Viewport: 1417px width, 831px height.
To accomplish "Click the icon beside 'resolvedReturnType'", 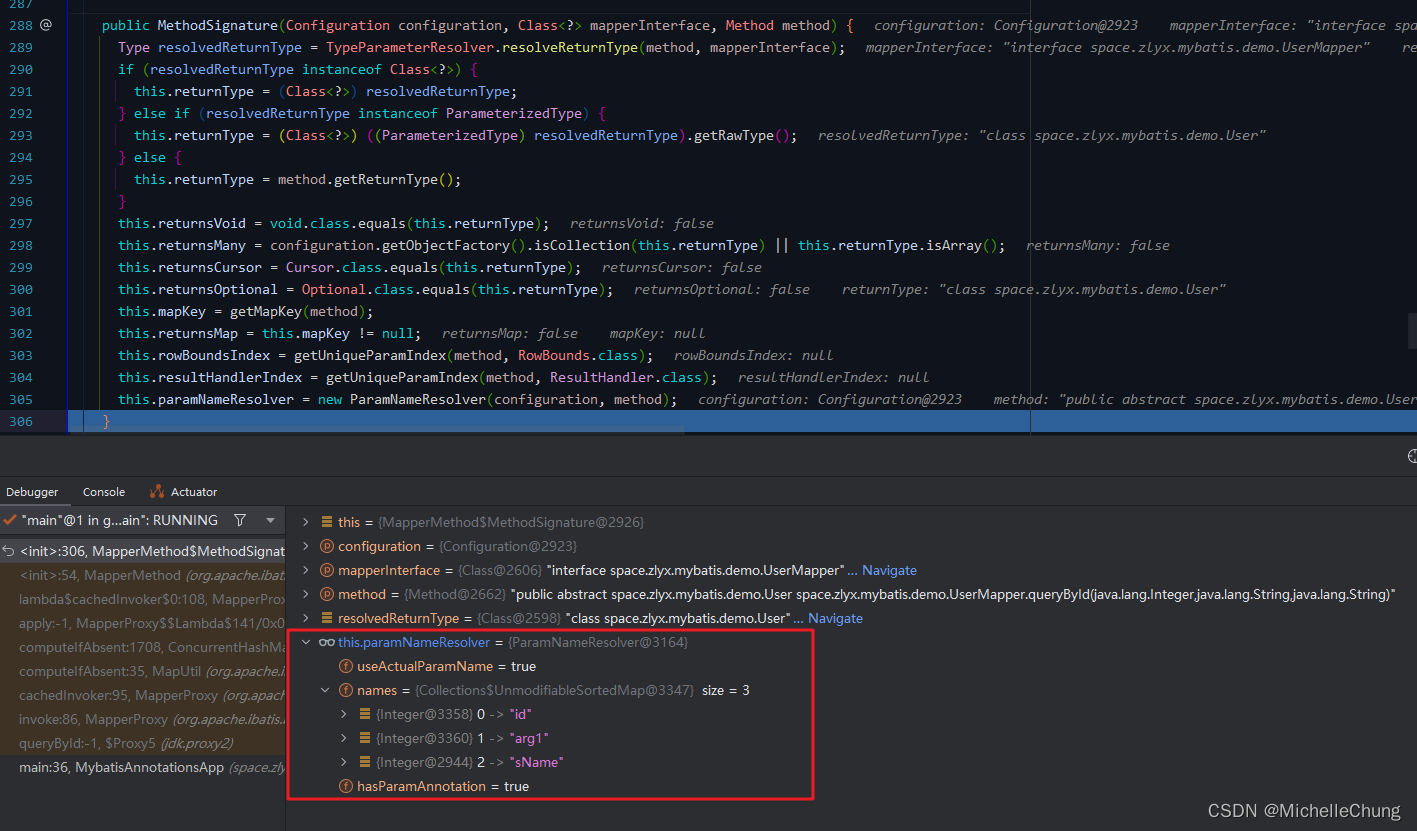I will 327,618.
